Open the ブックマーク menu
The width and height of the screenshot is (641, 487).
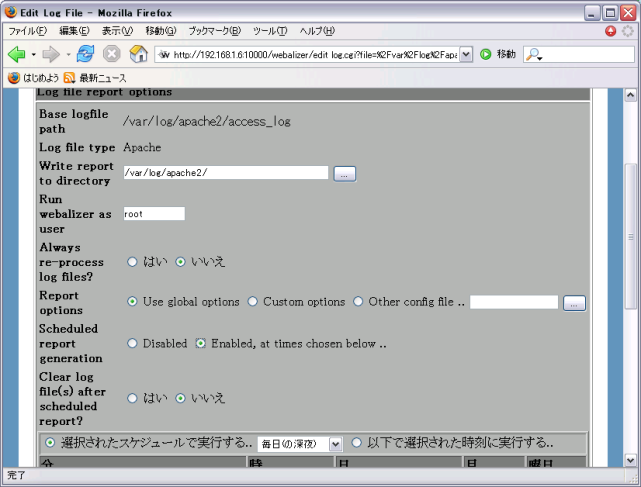point(214,31)
